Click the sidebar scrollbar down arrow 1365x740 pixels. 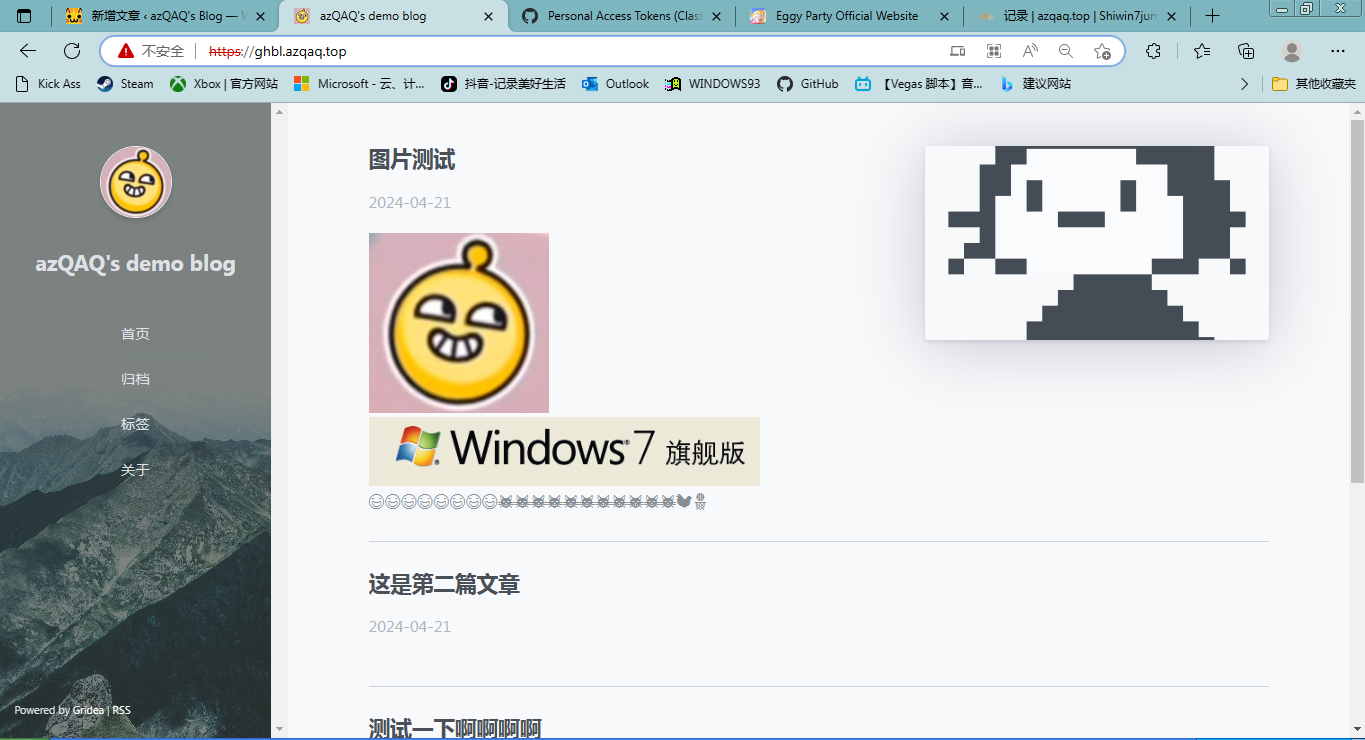pyautogui.click(x=280, y=729)
